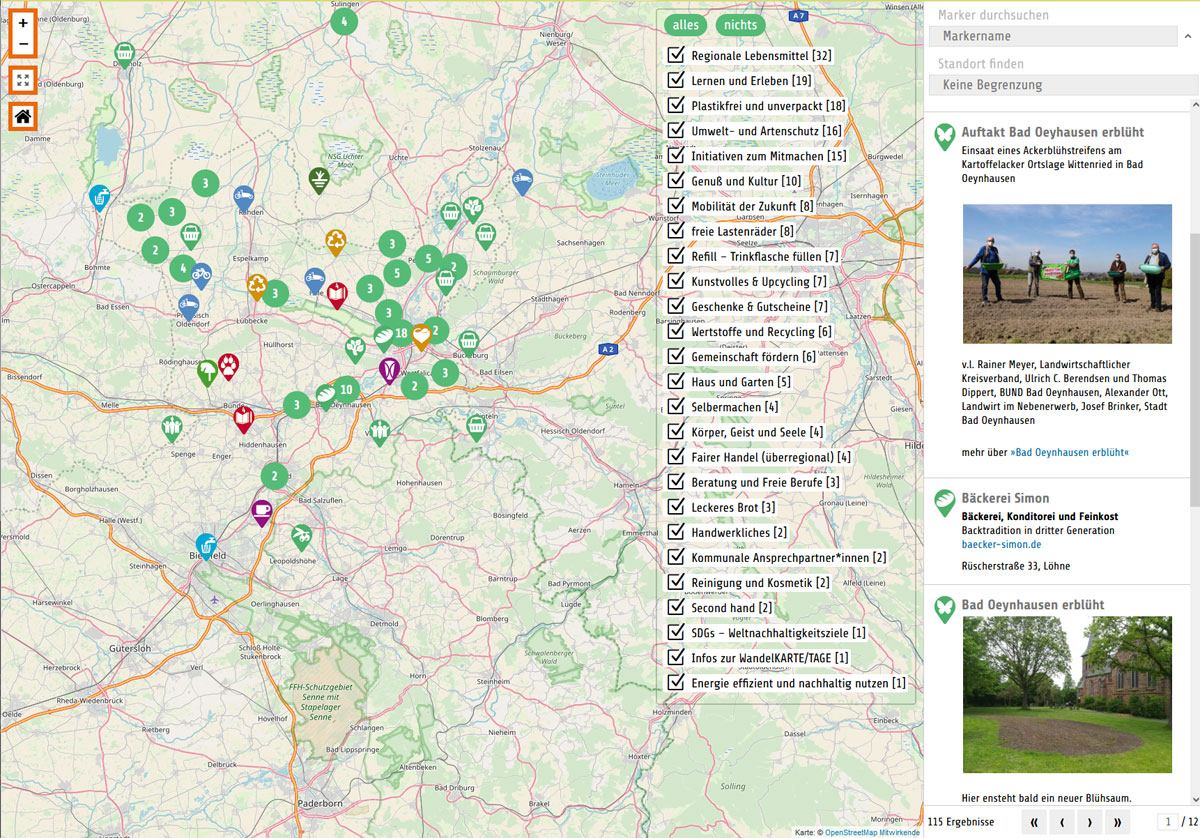Toggle Fairer Handel (überregional) checkbox
Image resolution: width=1200 pixels, height=838 pixels.
pyautogui.click(x=675, y=456)
